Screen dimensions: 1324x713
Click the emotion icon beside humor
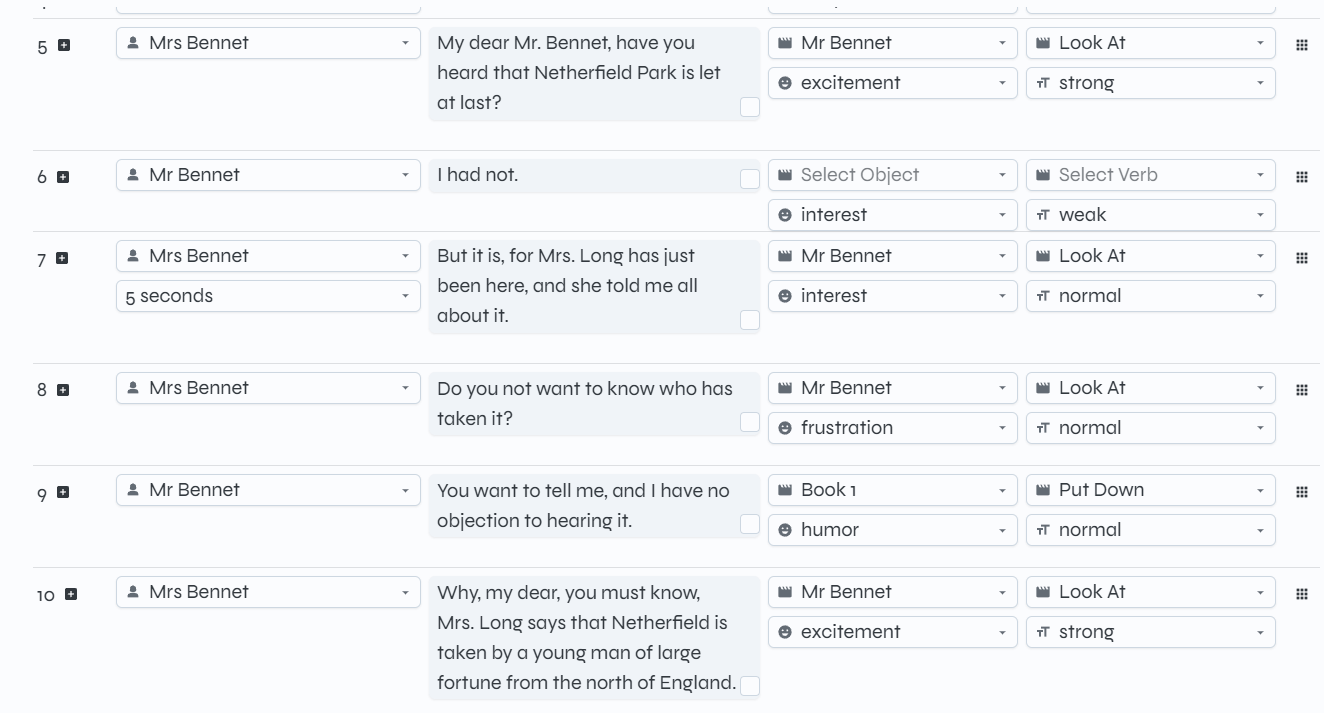(x=786, y=530)
